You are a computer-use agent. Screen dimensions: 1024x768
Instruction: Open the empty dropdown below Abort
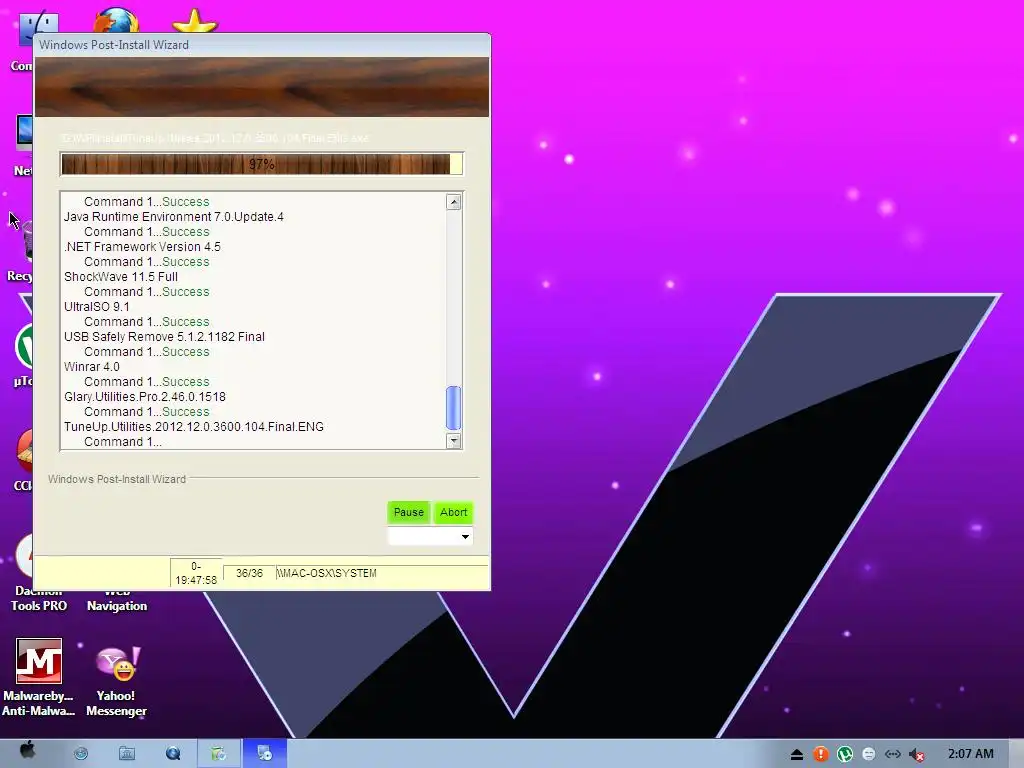tap(430, 536)
